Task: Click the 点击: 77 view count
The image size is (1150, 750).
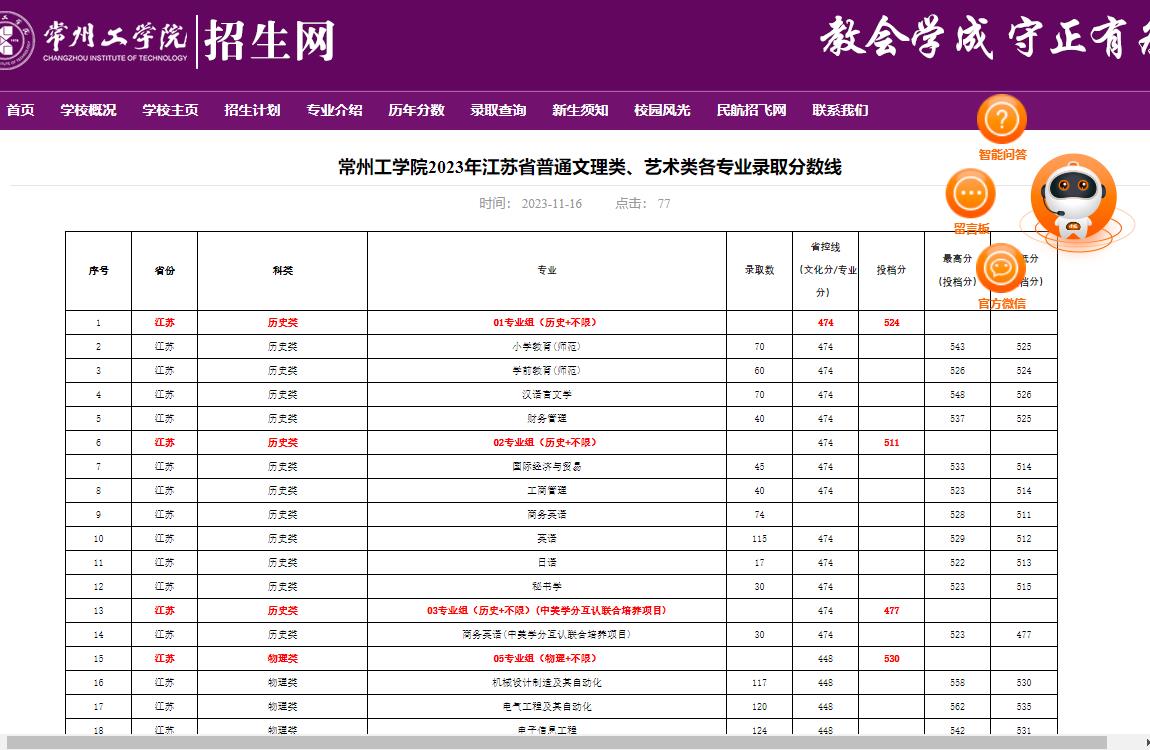Action: click(x=642, y=204)
